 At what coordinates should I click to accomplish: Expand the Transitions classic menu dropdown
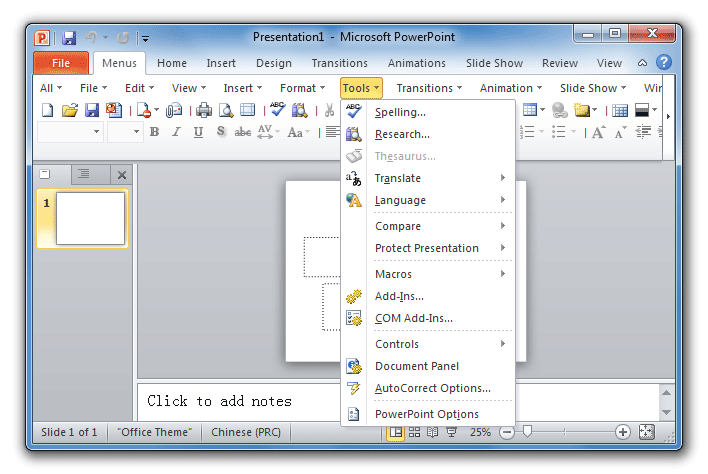pos(429,88)
